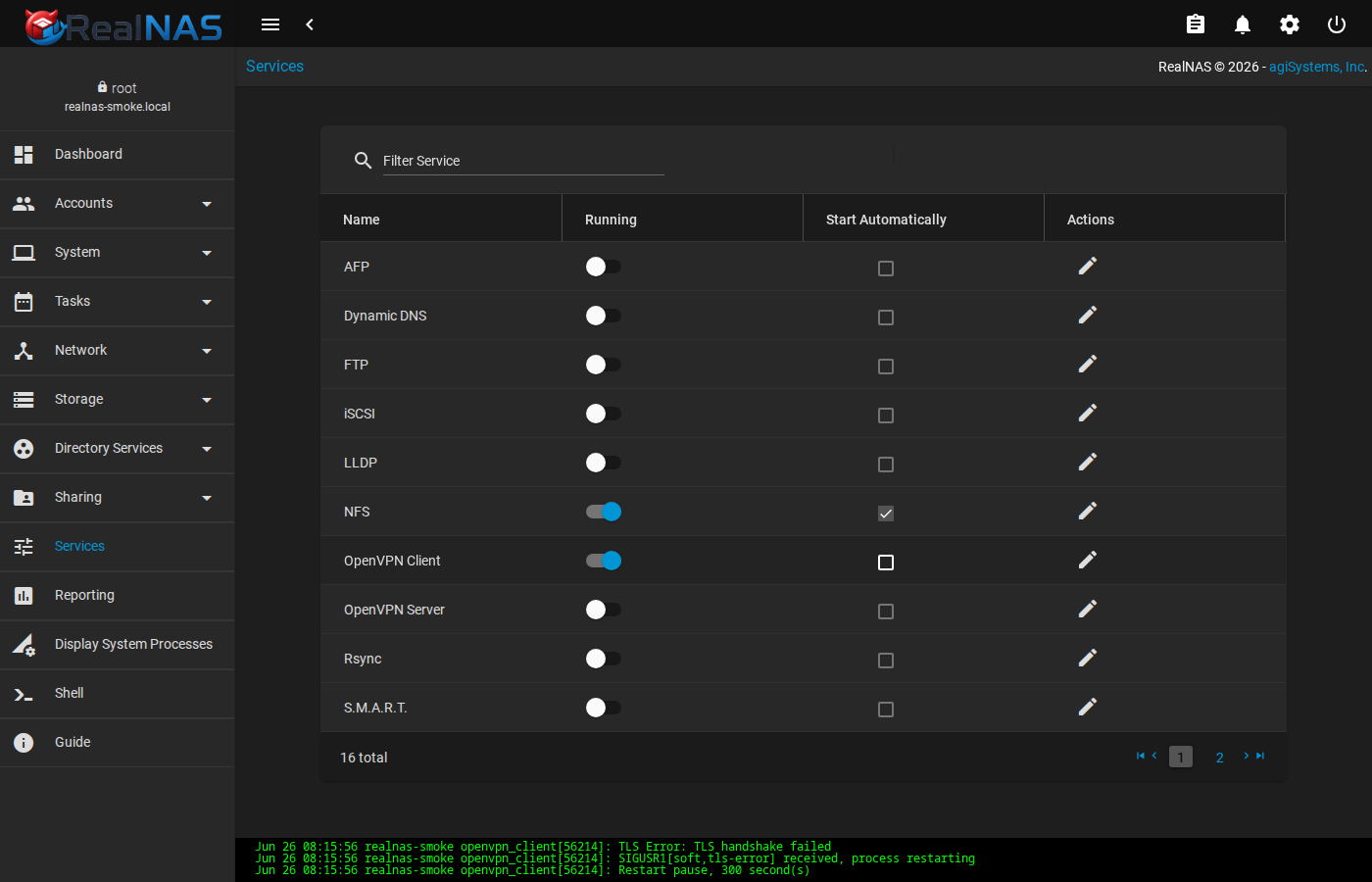This screenshot has height=882, width=1372.
Task: Go to next page arrow
Action: click(x=1247, y=756)
